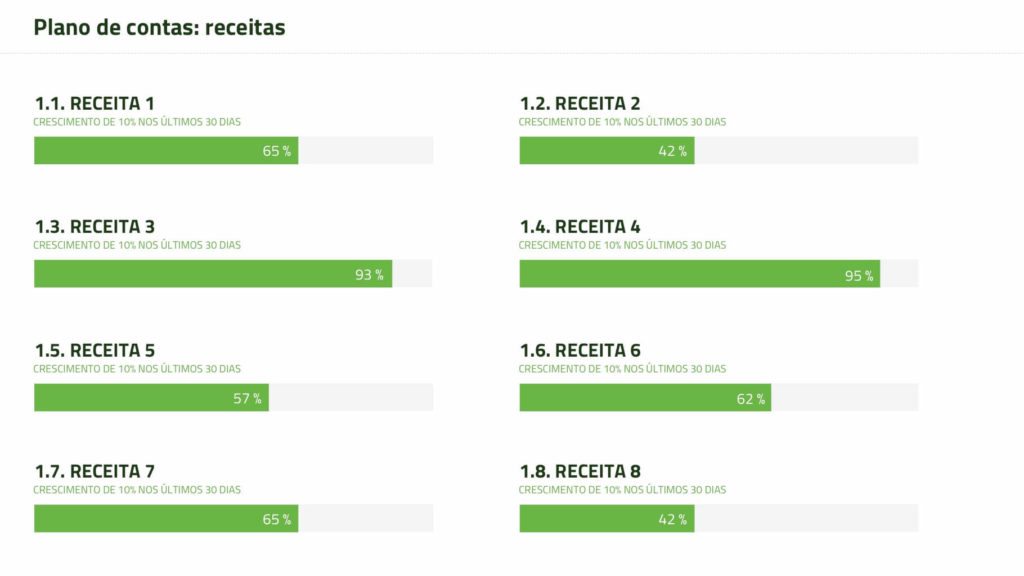Click the Receita 2 progress bar

click(607, 151)
